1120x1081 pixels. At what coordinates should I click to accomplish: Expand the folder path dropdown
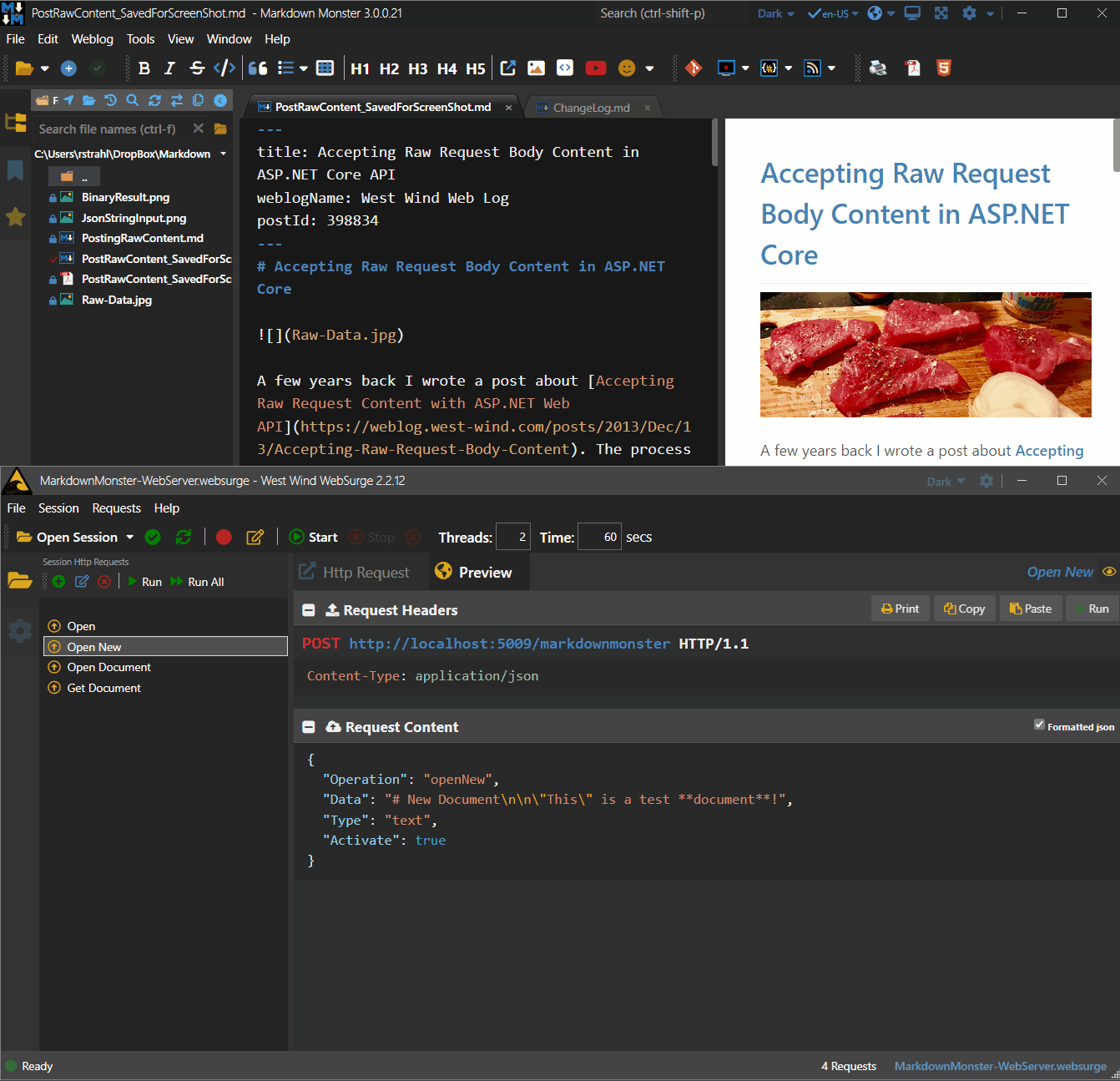223,154
